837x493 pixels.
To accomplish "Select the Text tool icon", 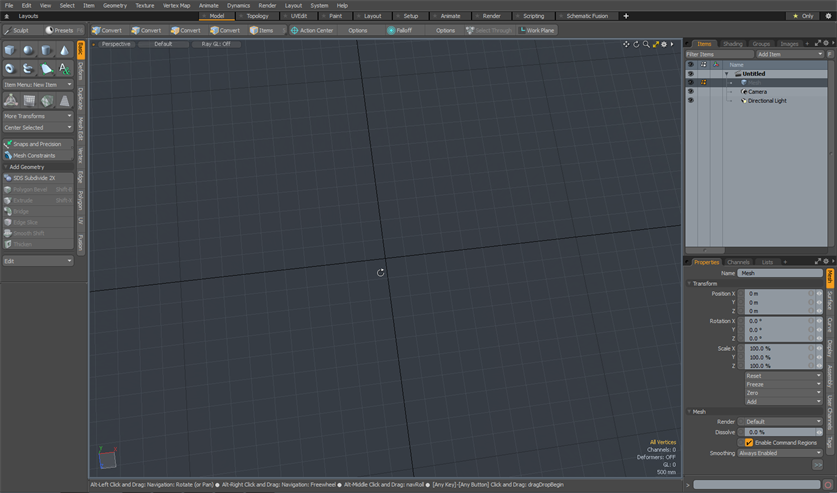I will (64, 69).
